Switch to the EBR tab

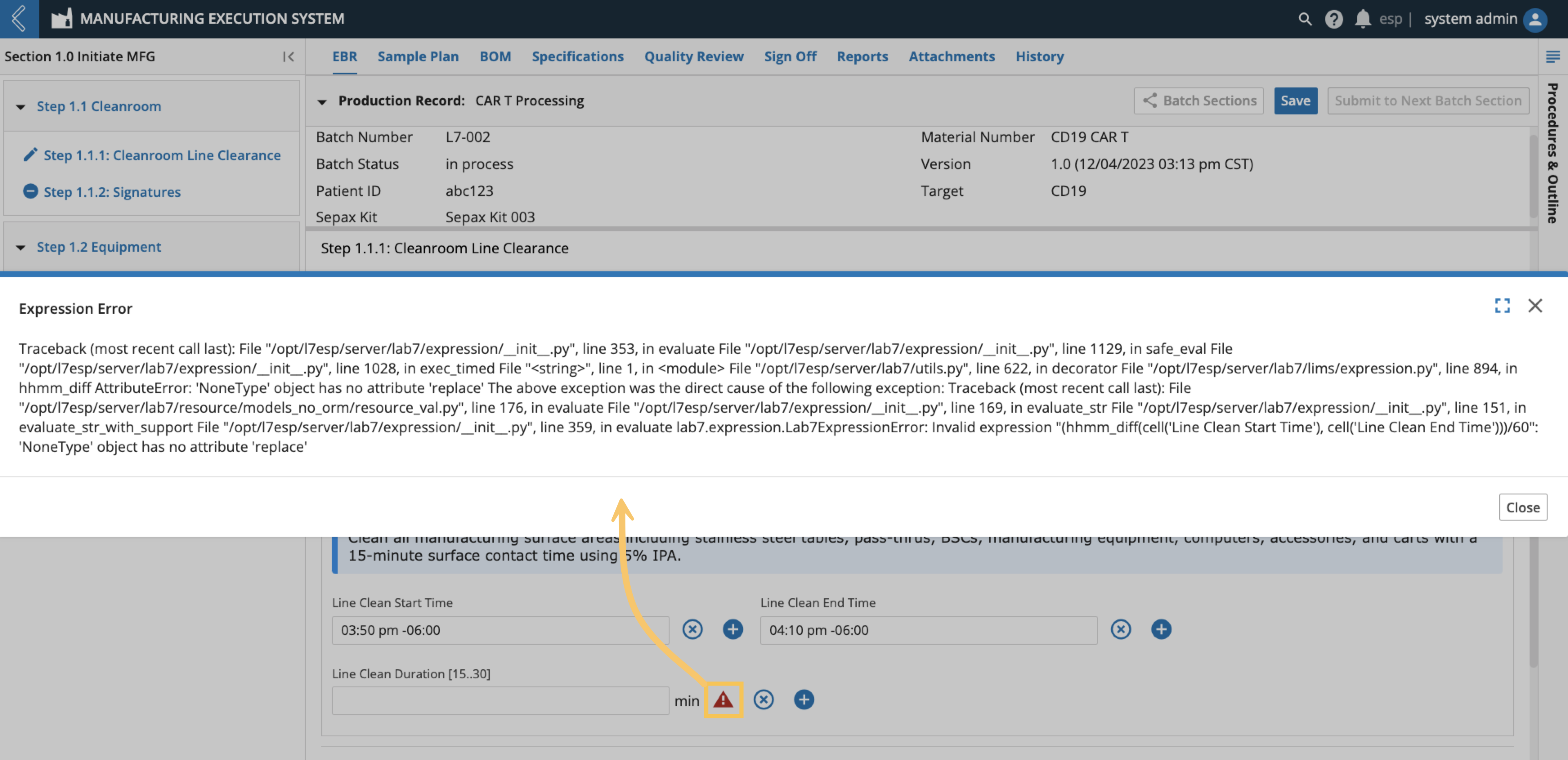(345, 56)
